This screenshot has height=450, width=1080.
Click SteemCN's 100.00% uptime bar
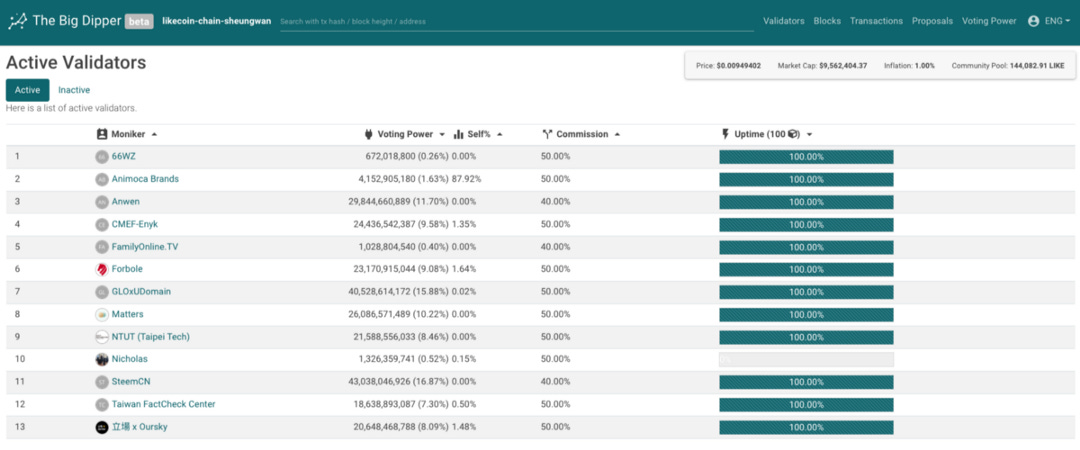pyautogui.click(x=807, y=382)
